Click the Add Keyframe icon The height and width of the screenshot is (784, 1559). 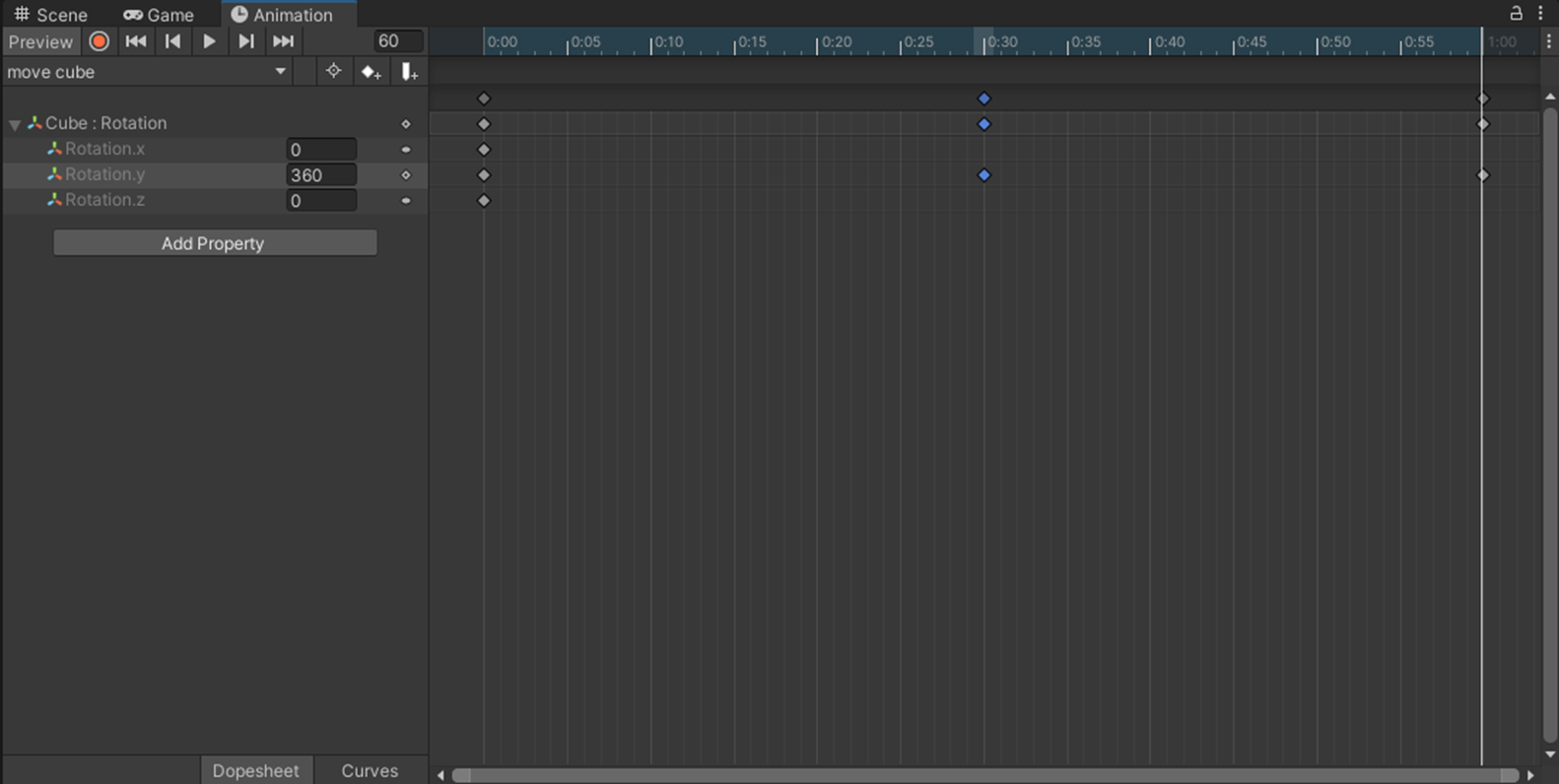point(371,72)
